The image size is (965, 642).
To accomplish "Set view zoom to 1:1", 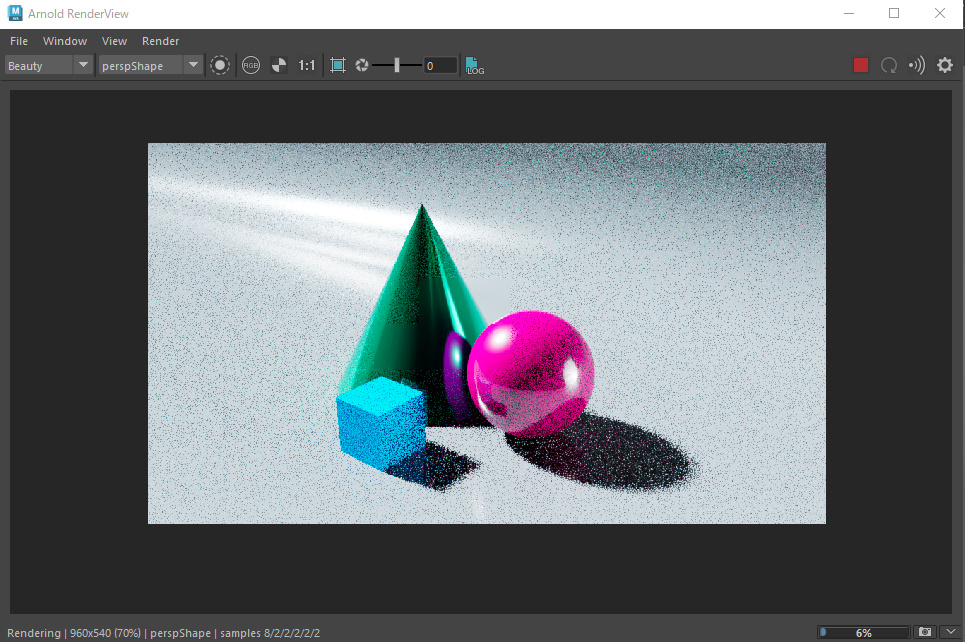I will pyautogui.click(x=306, y=65).
